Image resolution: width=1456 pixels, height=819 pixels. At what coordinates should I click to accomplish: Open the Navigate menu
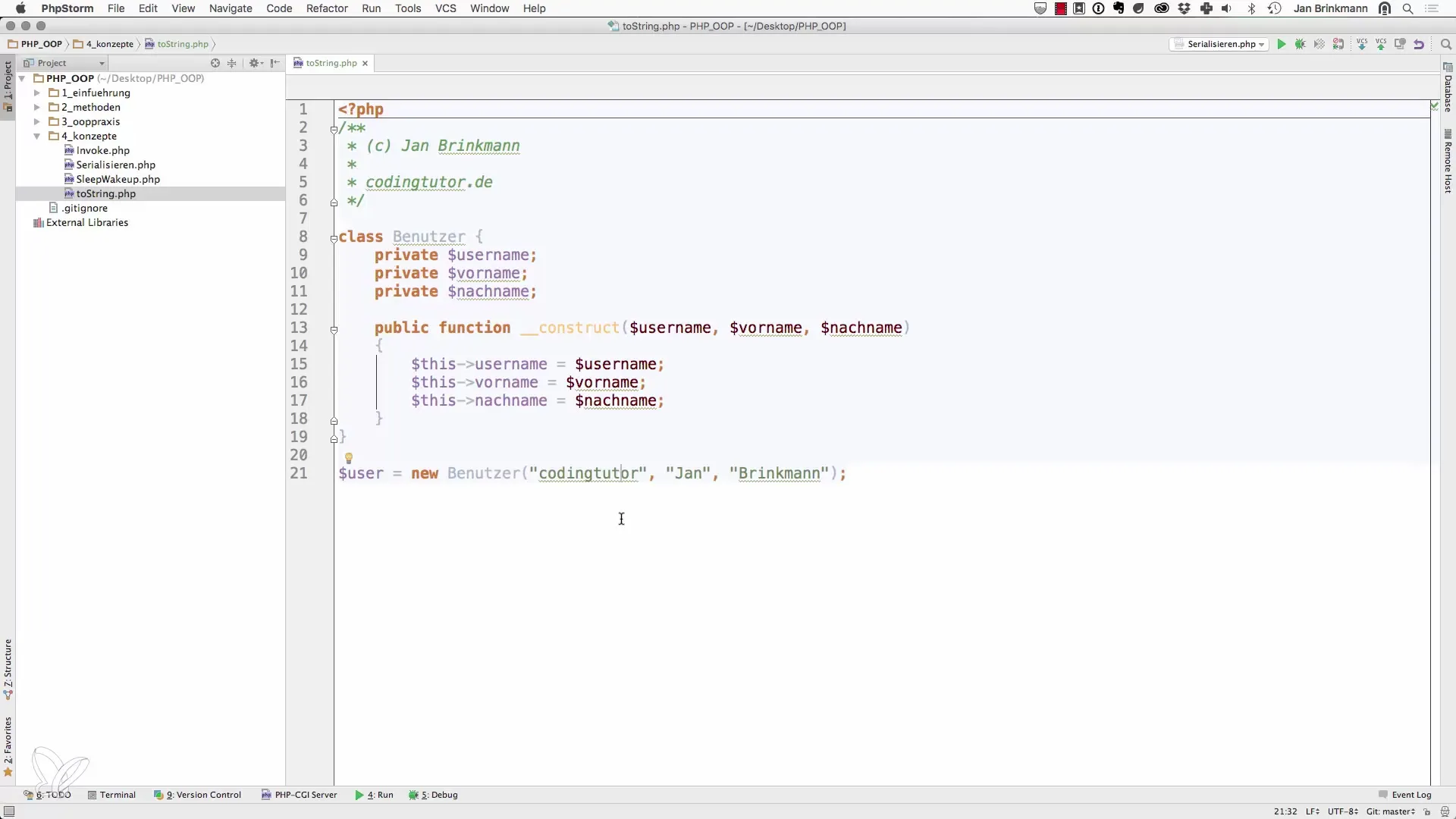(231, 8)
